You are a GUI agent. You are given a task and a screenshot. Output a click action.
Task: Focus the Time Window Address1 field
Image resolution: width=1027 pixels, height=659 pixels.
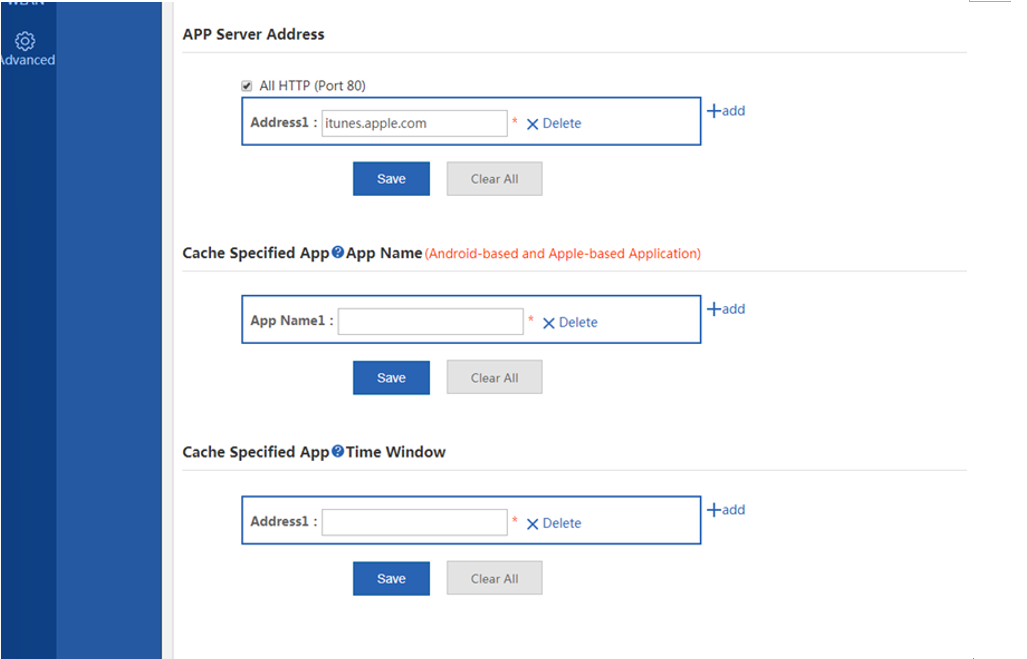pos(415,522)
